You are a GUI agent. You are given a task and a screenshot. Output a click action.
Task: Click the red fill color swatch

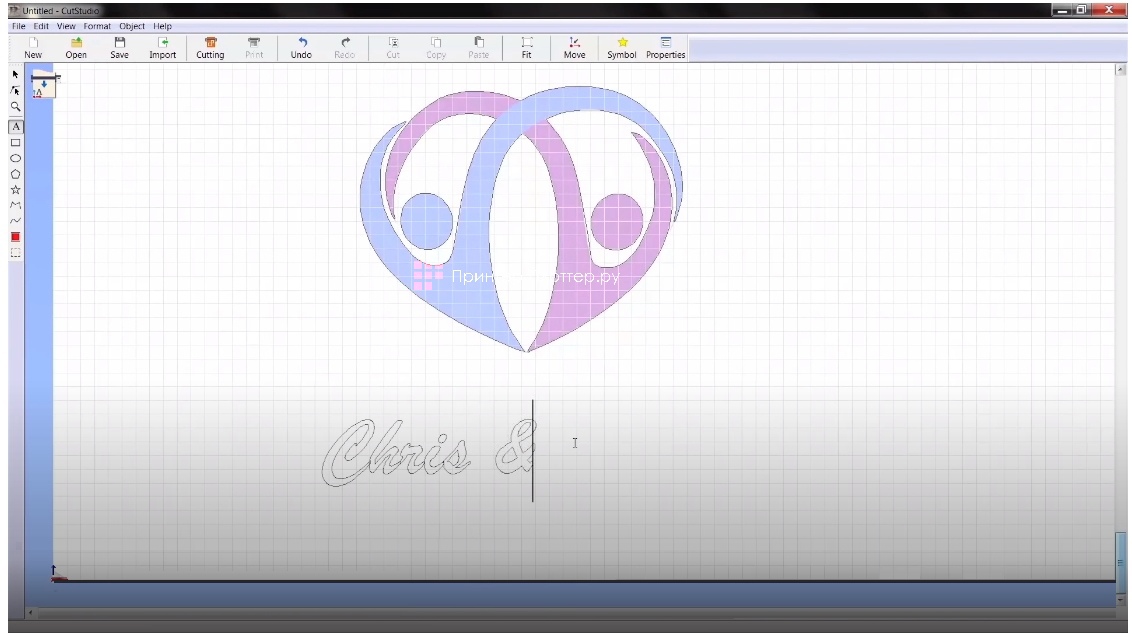pos(16,237)
